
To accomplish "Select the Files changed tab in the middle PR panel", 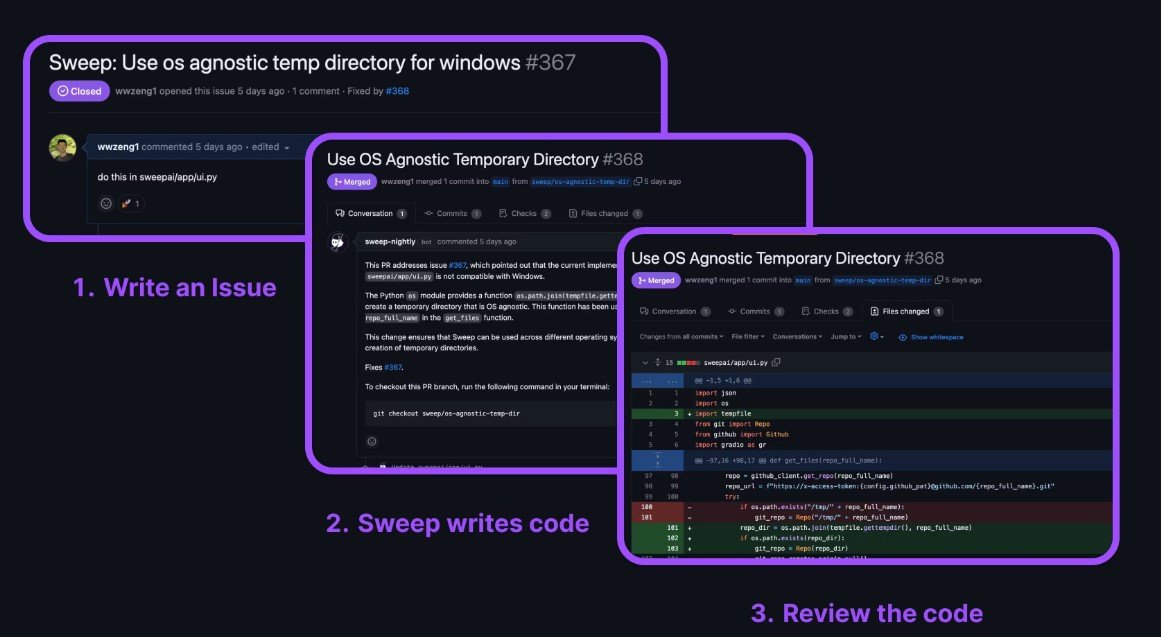I will (x=605, y=213).
